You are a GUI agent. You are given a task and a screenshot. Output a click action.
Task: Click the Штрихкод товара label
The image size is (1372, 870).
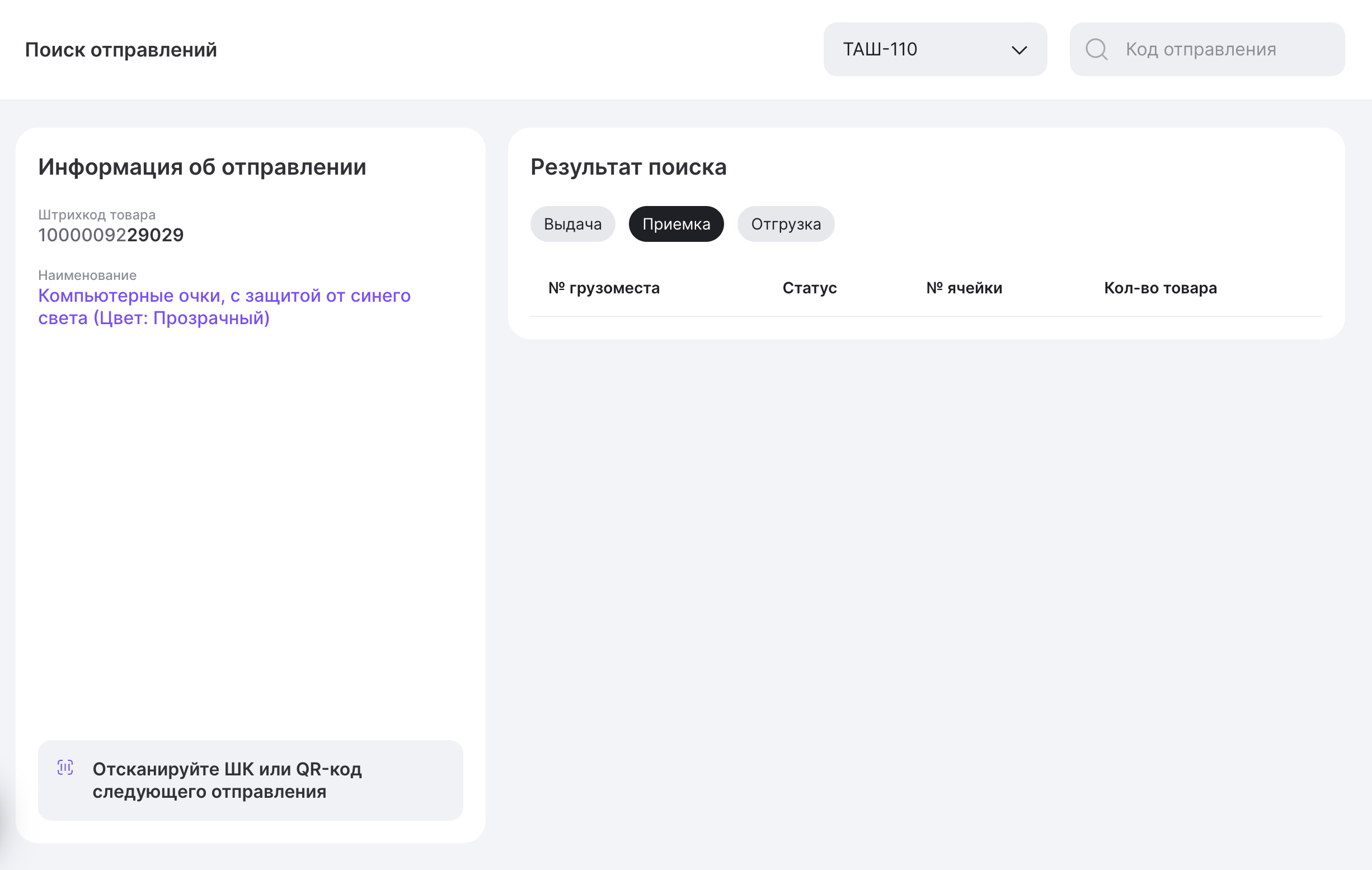(97, 215)
